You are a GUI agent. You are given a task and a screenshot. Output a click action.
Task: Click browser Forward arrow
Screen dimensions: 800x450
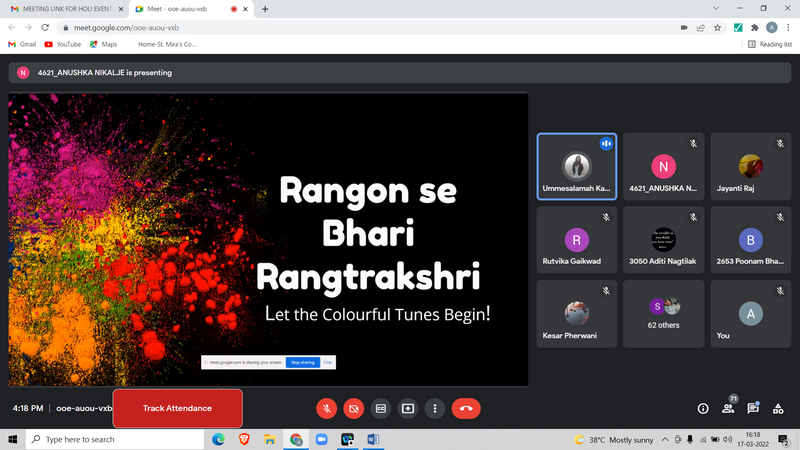click(x=29, y=28)
